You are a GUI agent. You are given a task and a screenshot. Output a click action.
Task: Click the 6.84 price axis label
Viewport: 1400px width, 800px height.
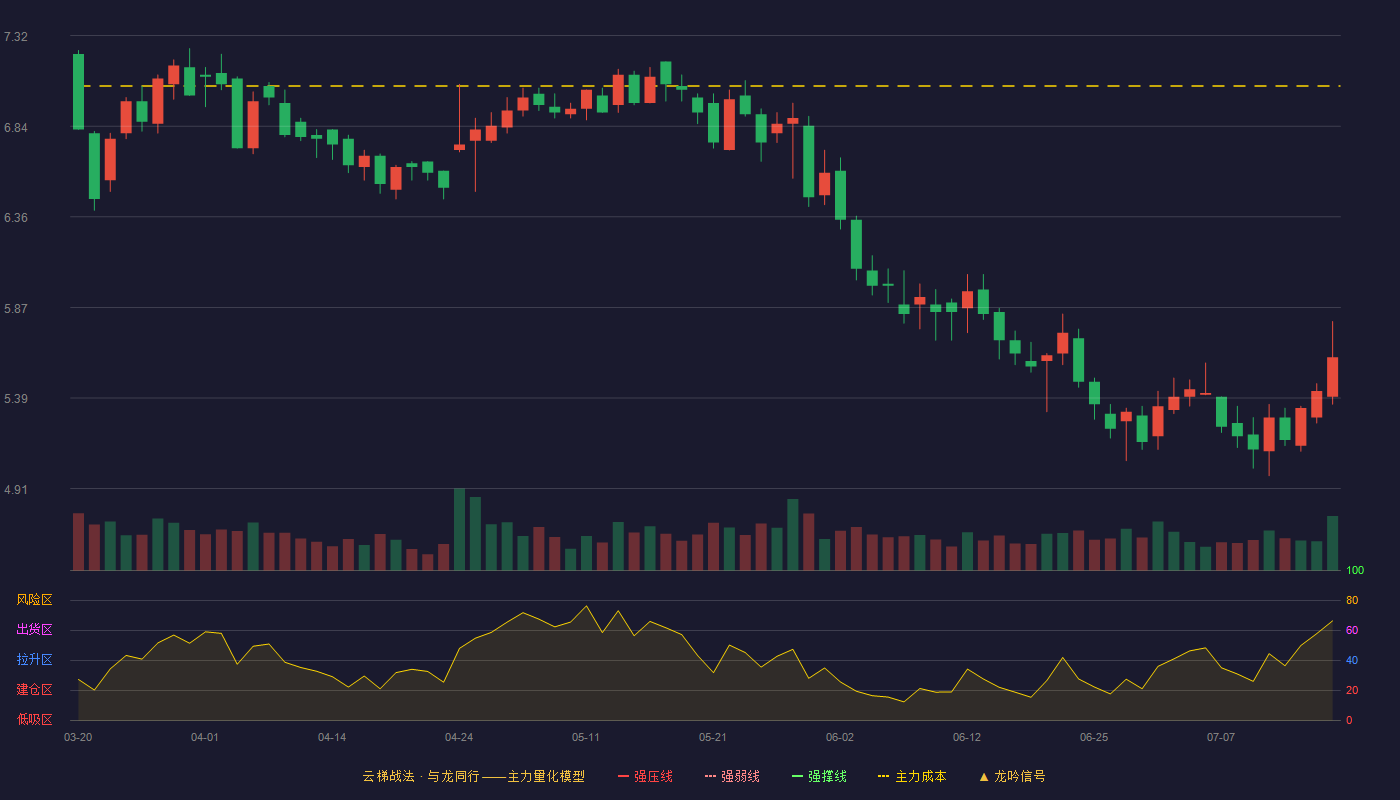(16, 128)
